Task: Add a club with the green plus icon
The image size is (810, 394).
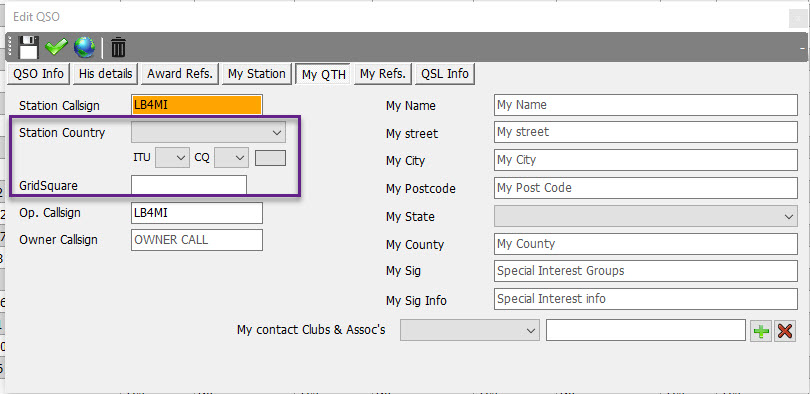Action: click(761, 331)
